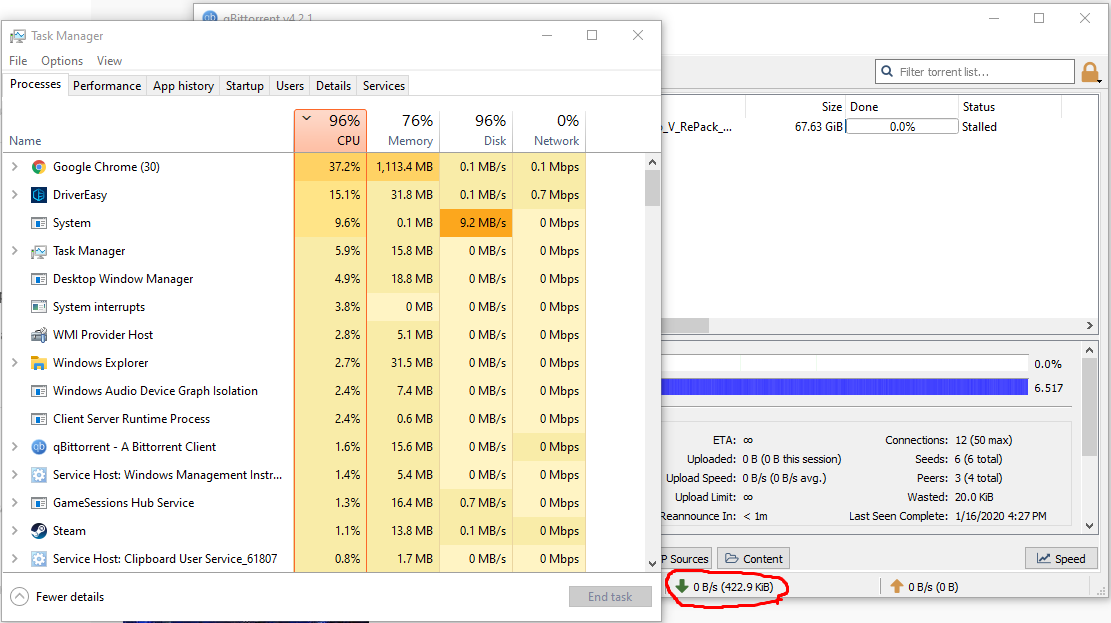Click the green download speed arrow in qBittorrent

coord(683,586)
